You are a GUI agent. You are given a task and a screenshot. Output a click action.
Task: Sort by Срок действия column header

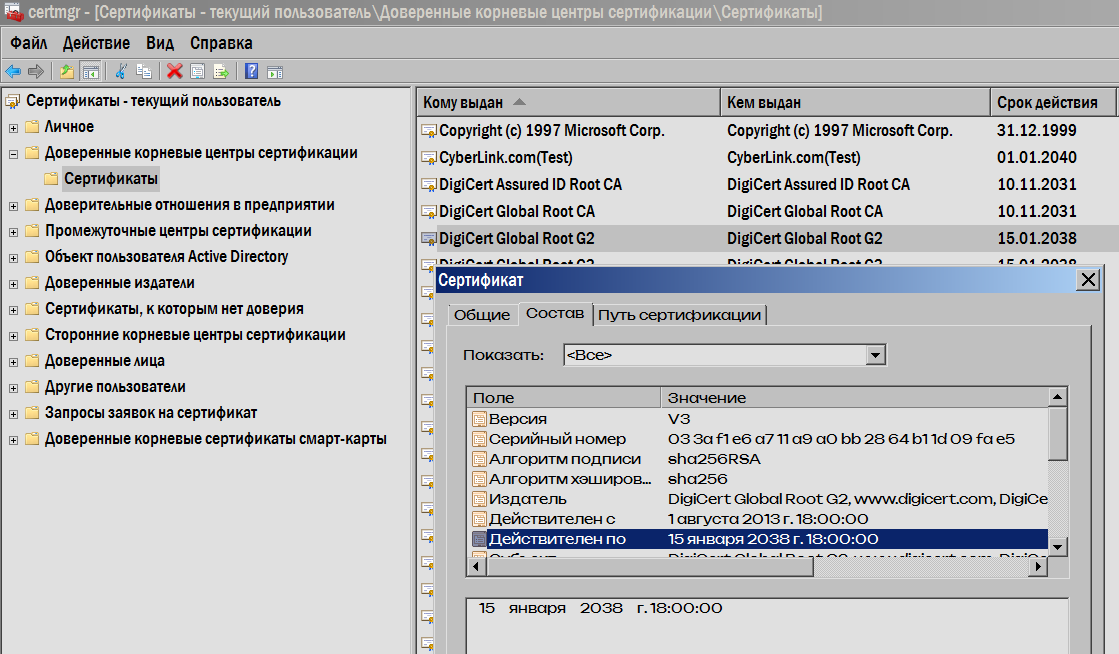click(x=1053, y=103)
